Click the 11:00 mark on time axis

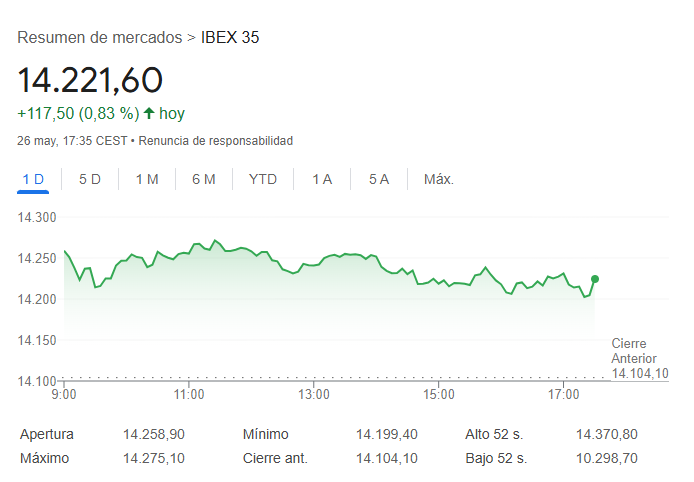coord(189,394)
